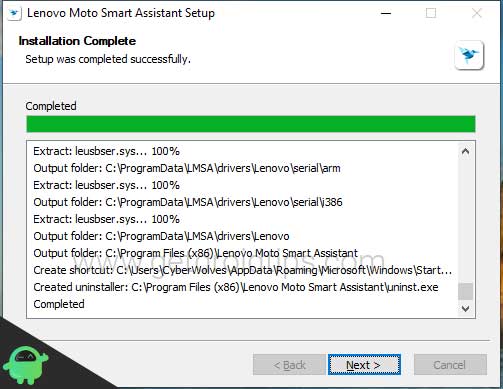Click the Next button
This screenshot has height=389, width=503.
click(364, 365)
